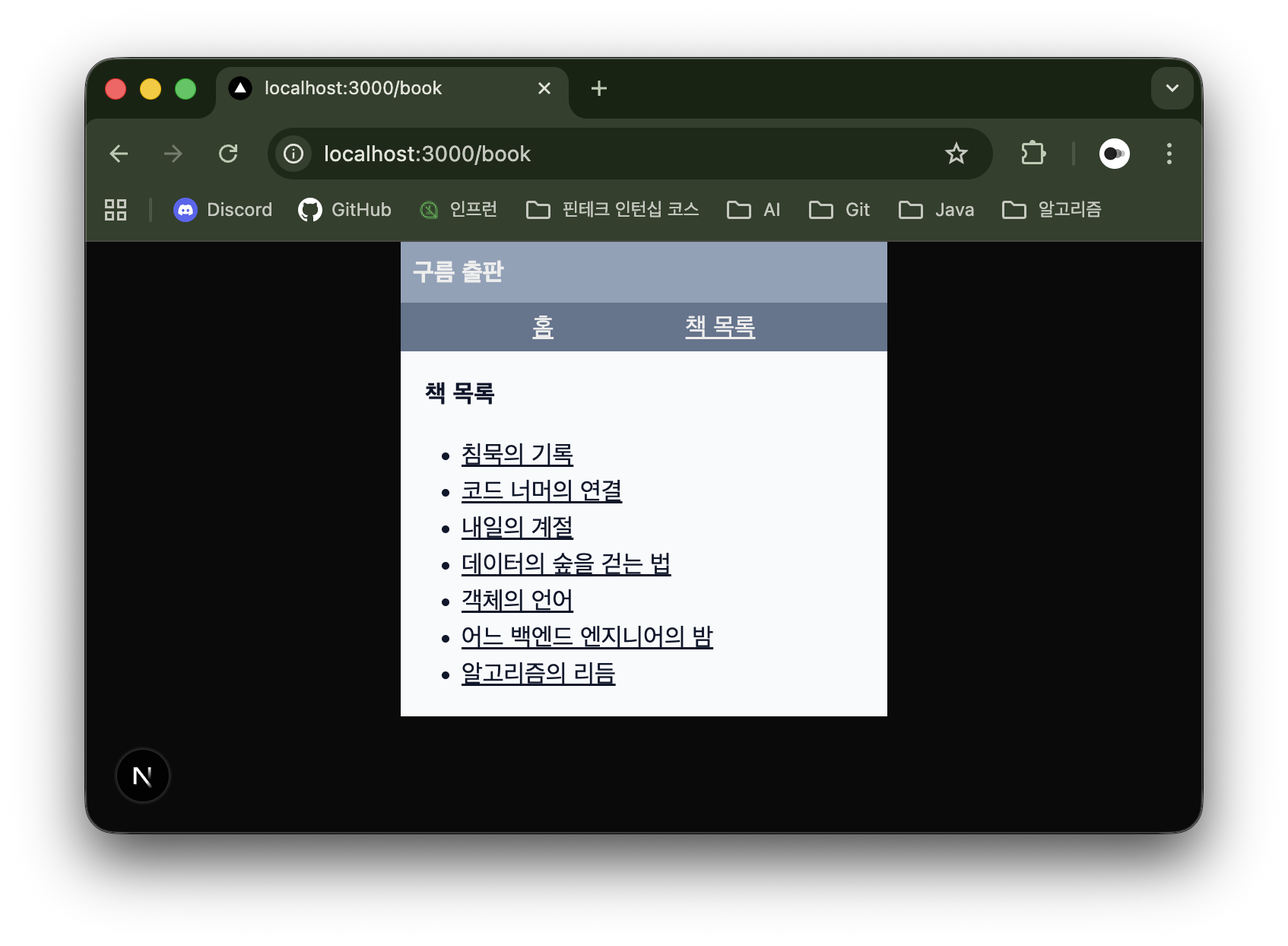Open the Extensions puzzle icon
This screenshot has width=1288, height=946.
point(1033,154)
